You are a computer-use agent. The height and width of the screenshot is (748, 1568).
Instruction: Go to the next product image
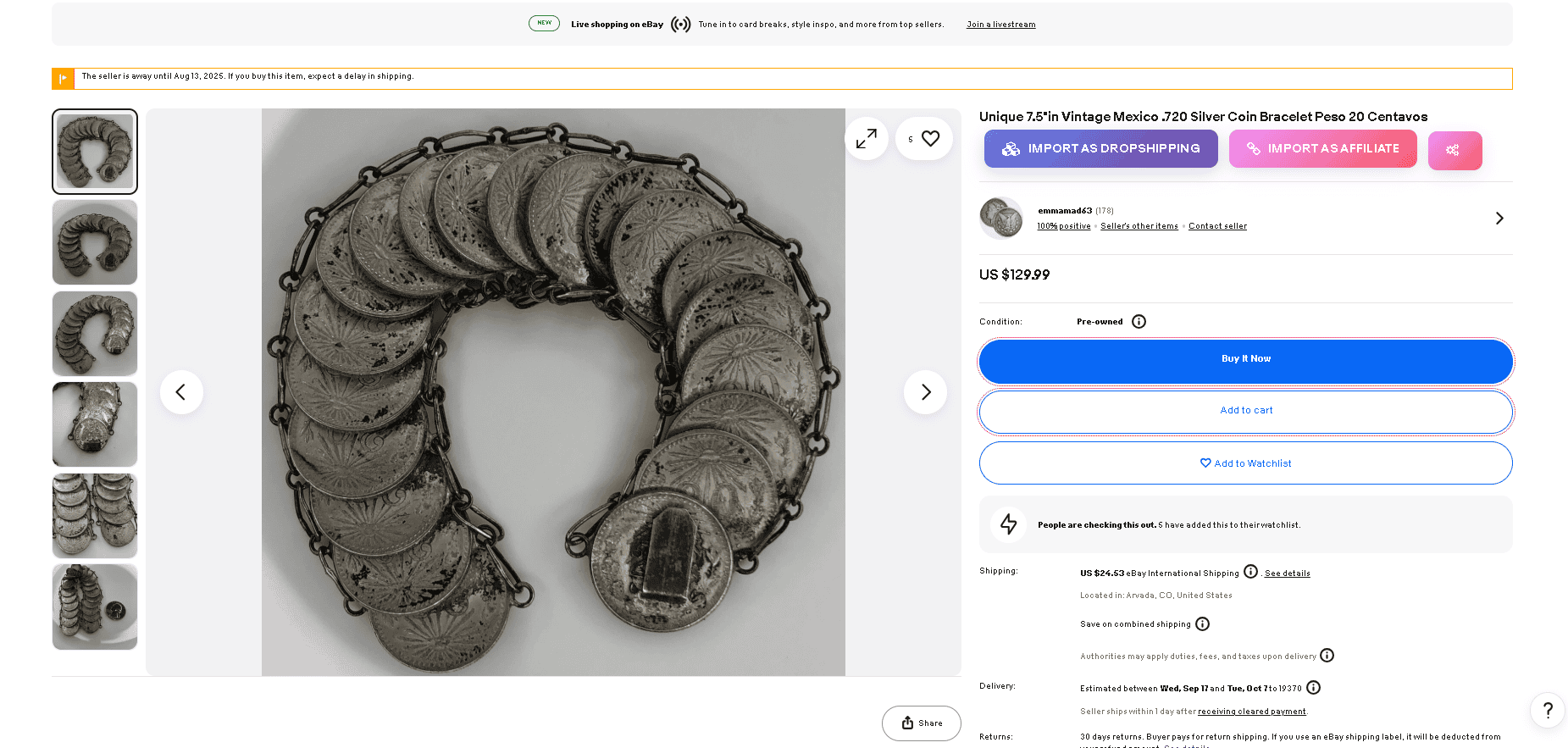[925, 392]
